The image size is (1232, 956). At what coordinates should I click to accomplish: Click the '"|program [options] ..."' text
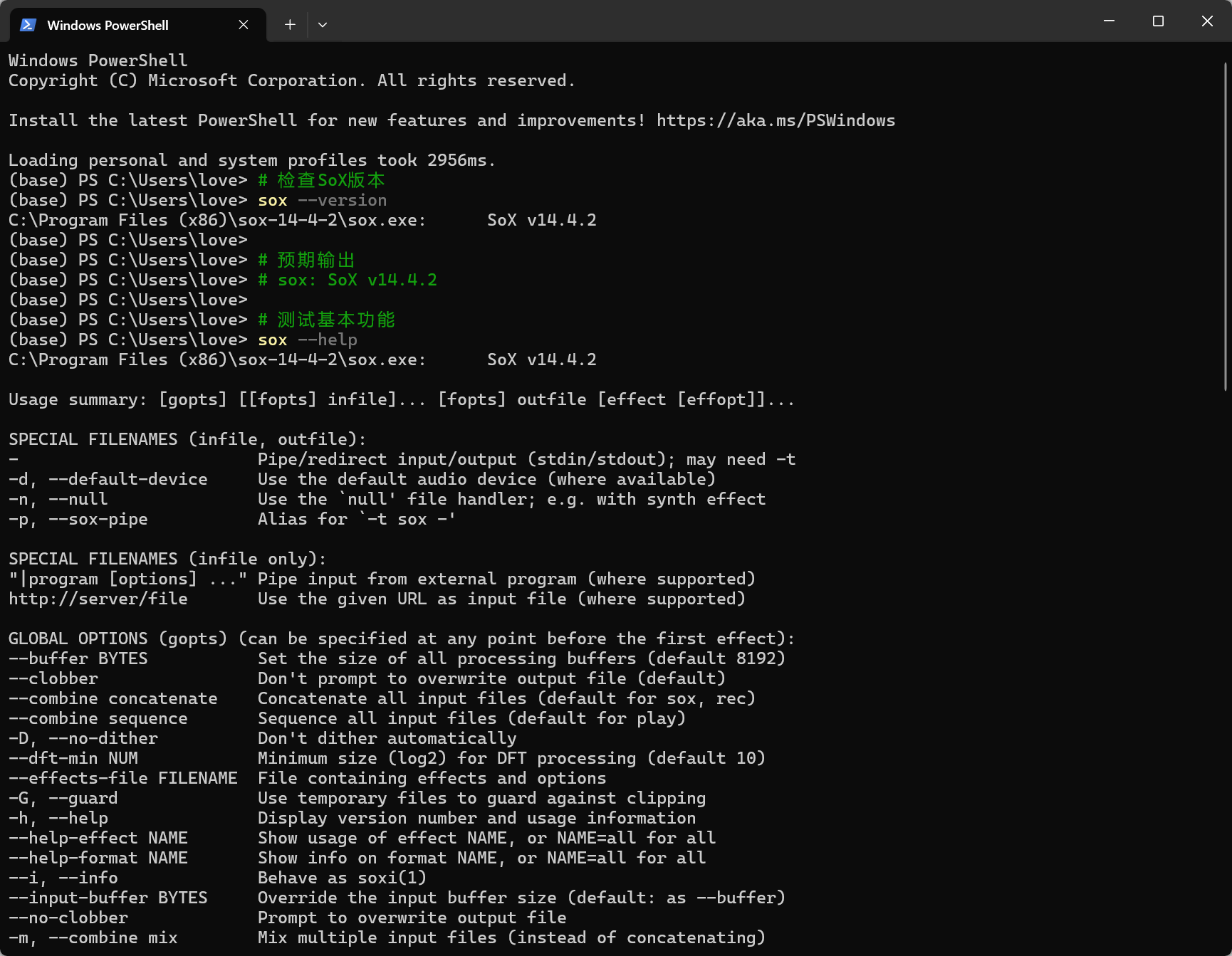tap(128, 579)
